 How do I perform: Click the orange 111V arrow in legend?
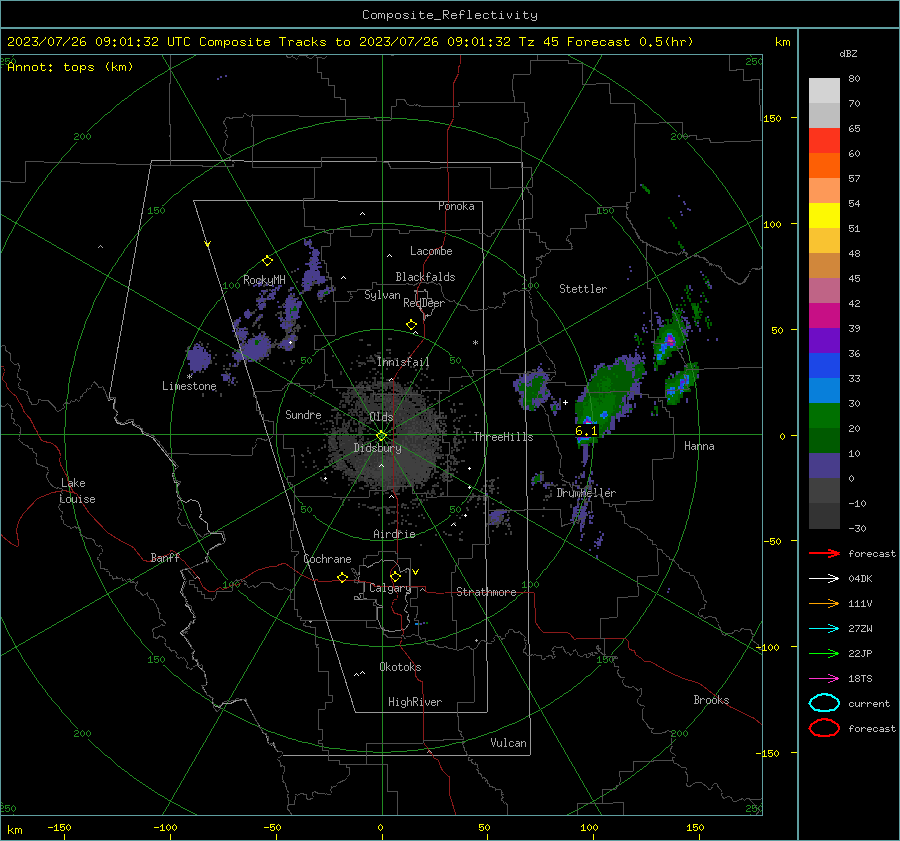pyautogui.click(x=824, y=603)
